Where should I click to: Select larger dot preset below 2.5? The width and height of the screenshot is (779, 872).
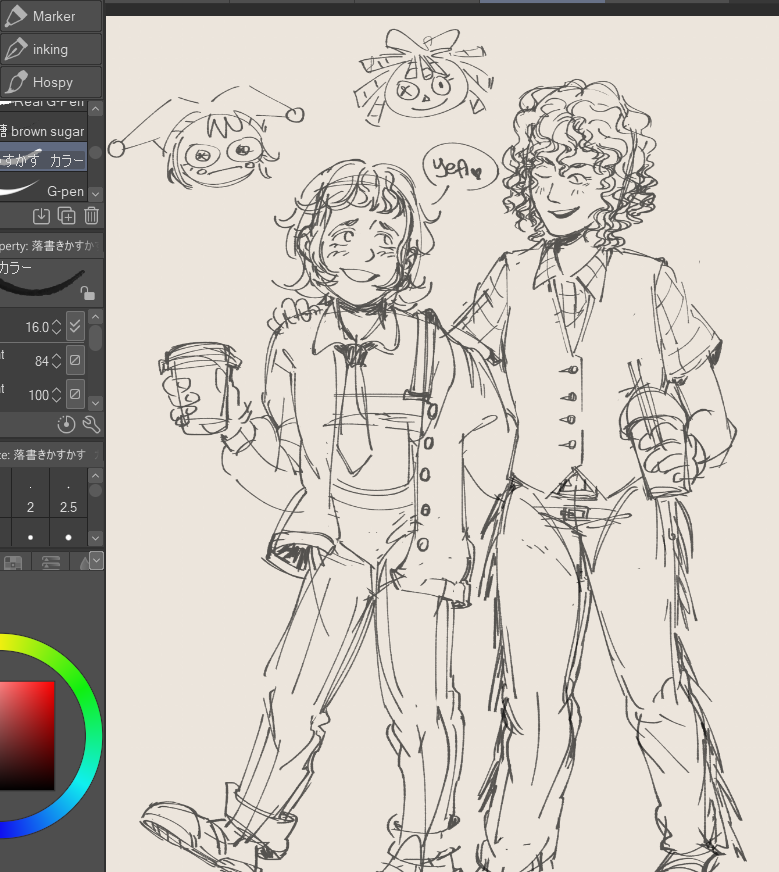pos(68,534)
